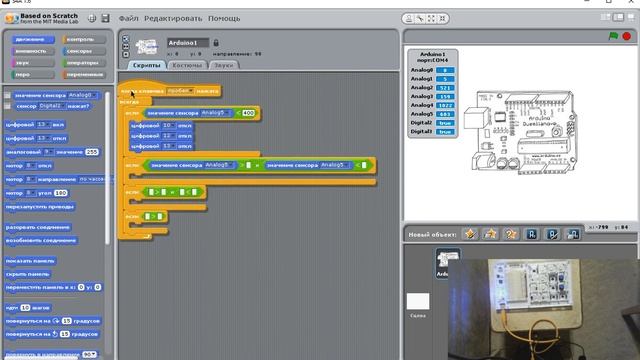The image size is (640, 360).
Task: Open the Редактировать menu
Action: (173, 18)
